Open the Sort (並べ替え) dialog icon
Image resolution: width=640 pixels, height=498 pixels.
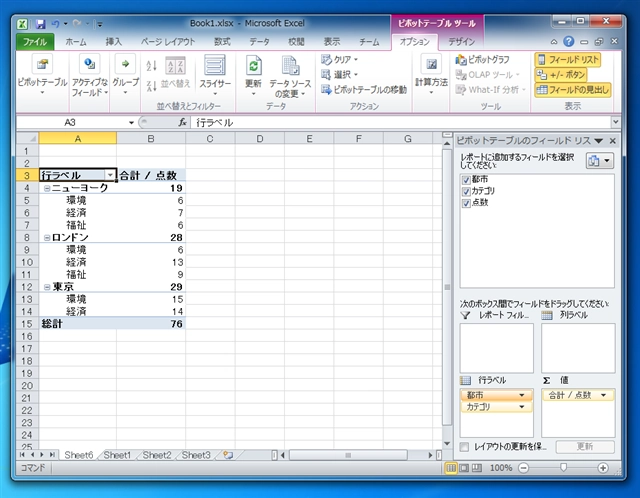tap(176, 66)
